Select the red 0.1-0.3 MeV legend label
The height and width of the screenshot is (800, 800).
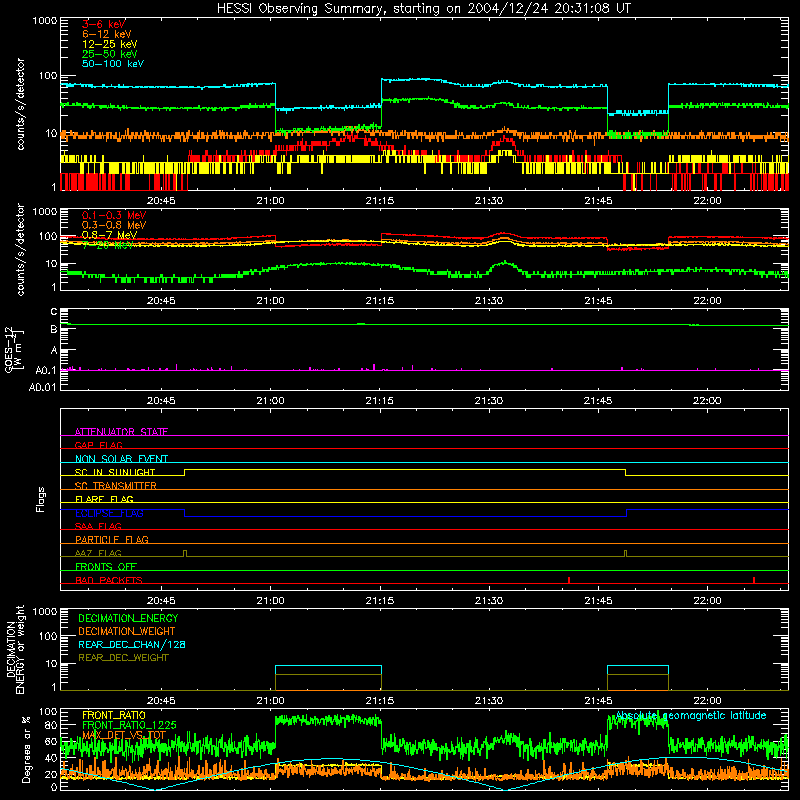pos(114,215)
